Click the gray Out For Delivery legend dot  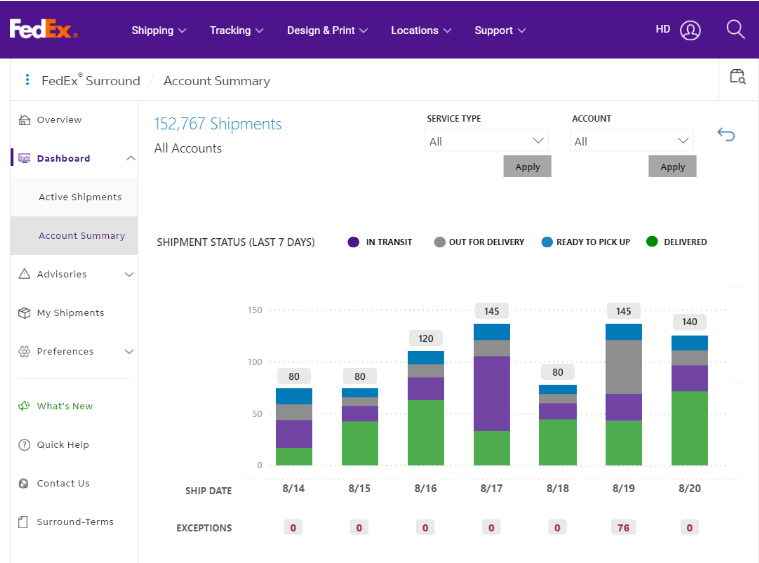(x=440, y=242)
